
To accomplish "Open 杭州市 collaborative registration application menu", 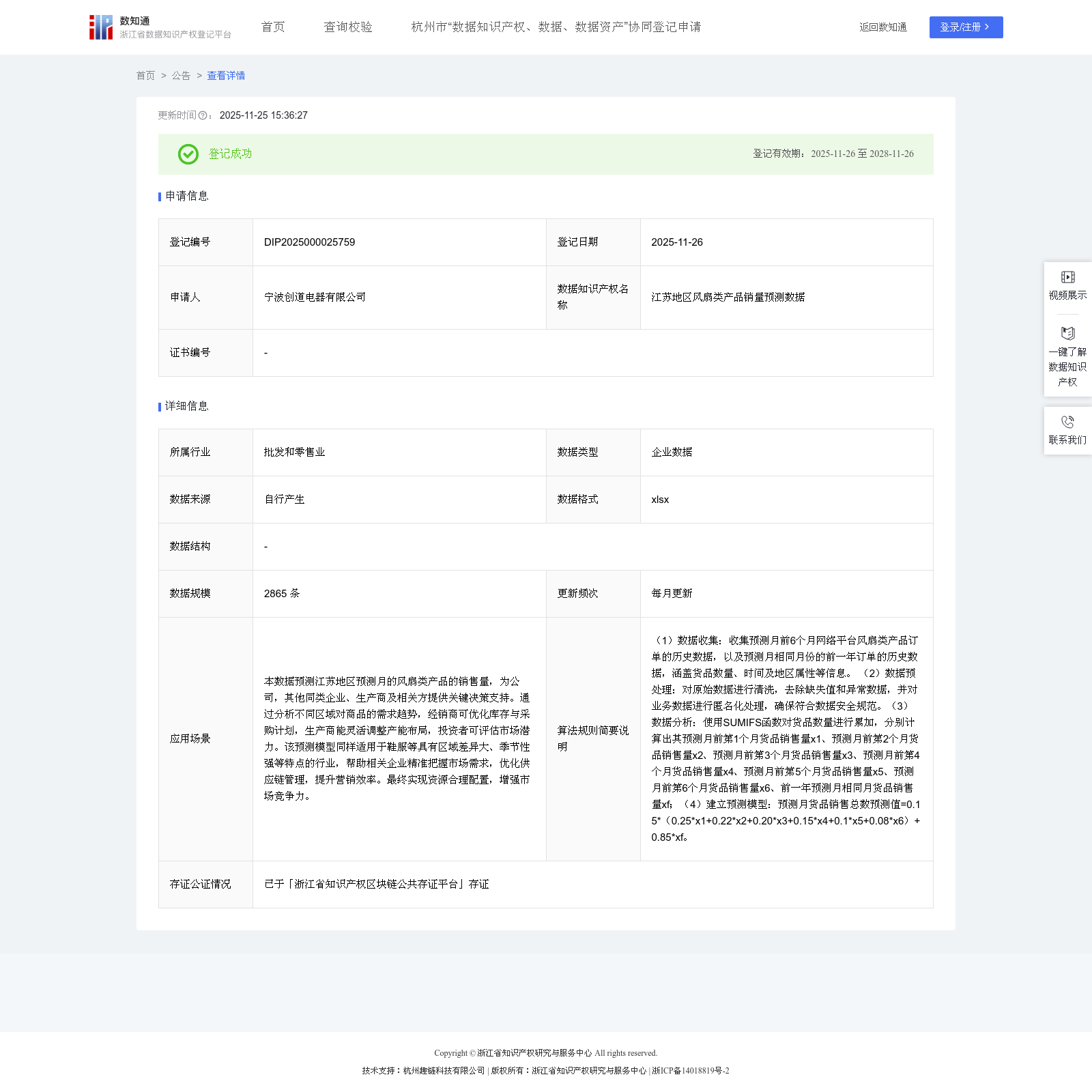I will click(556, 27).
